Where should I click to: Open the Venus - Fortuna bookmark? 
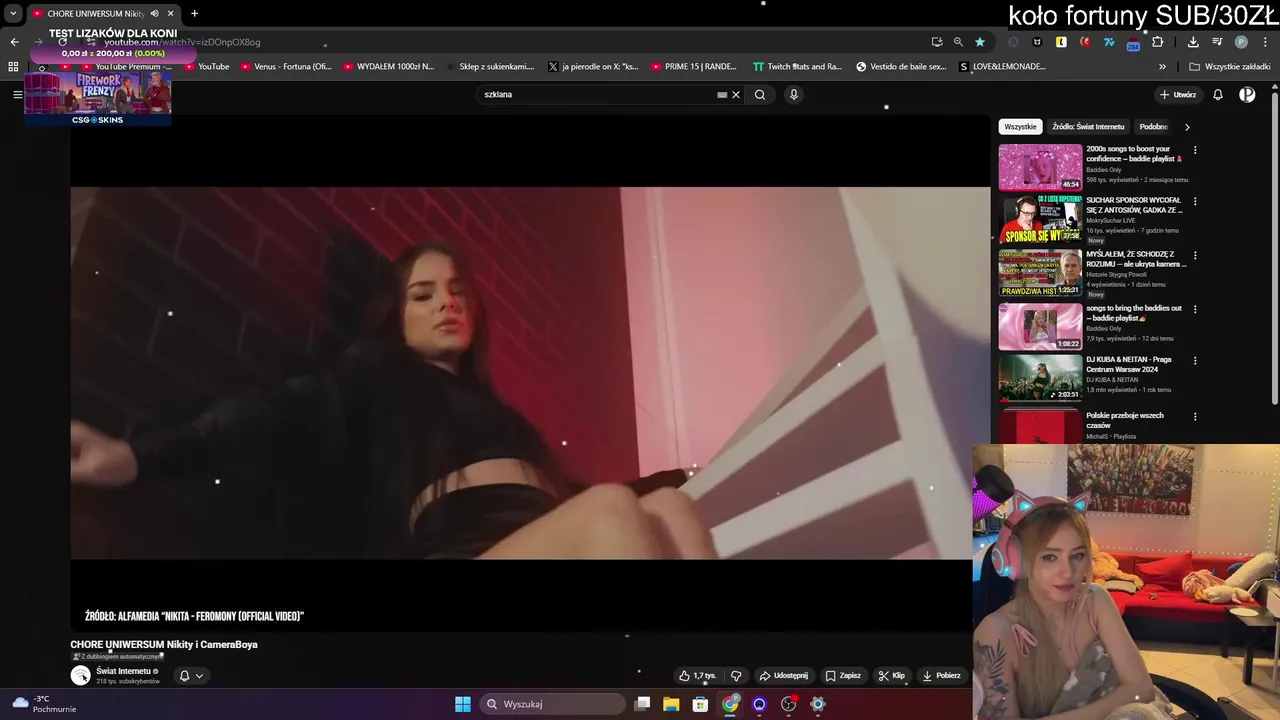tap(286, 67)
